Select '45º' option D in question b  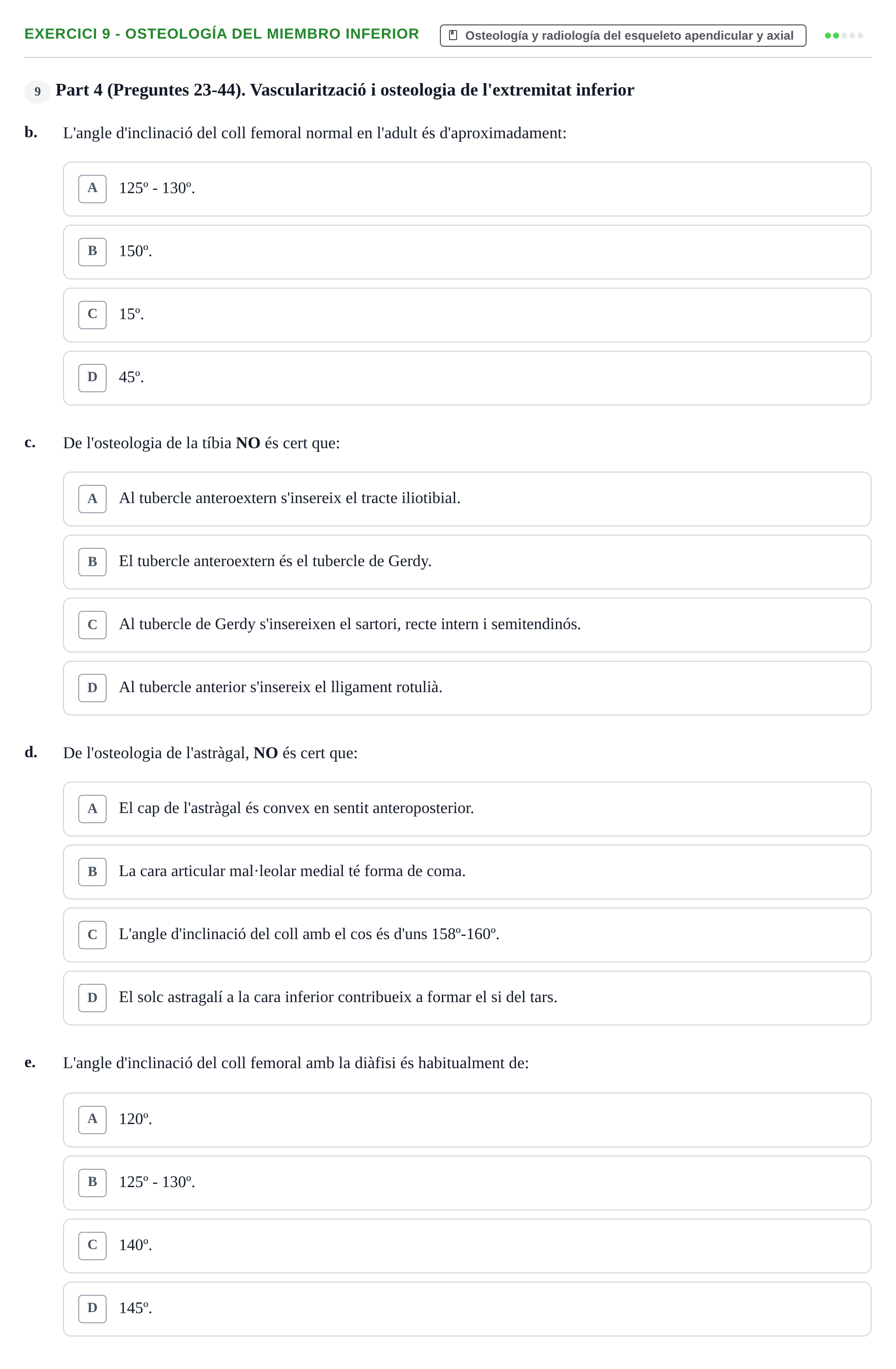tap(466, 378)
